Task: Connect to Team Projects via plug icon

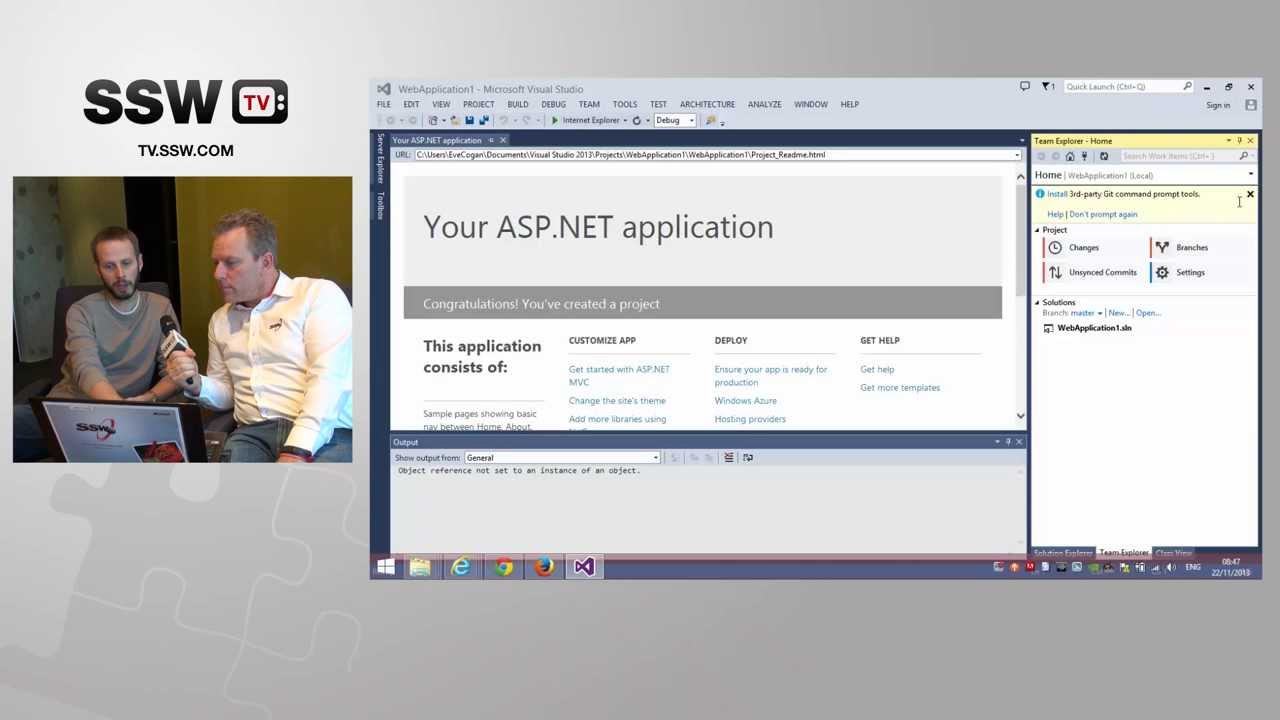Action: click(1084, 156)
